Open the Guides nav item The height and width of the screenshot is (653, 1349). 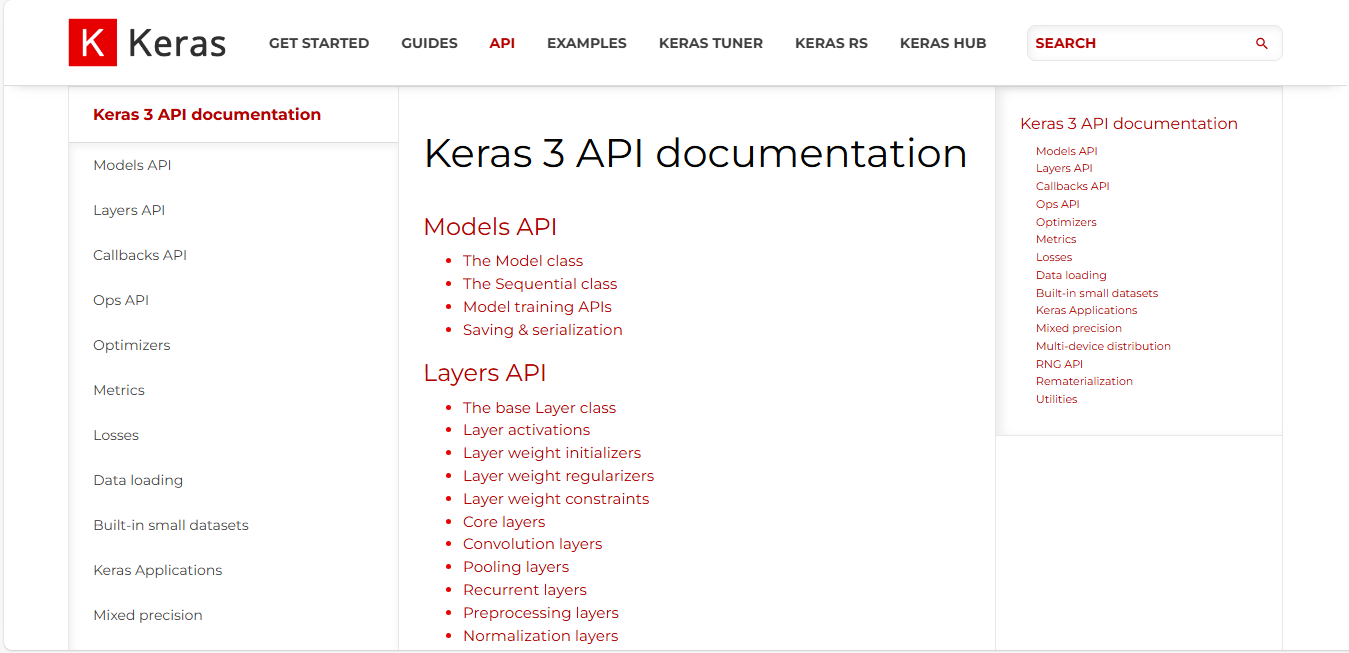(x=429, y=43)
